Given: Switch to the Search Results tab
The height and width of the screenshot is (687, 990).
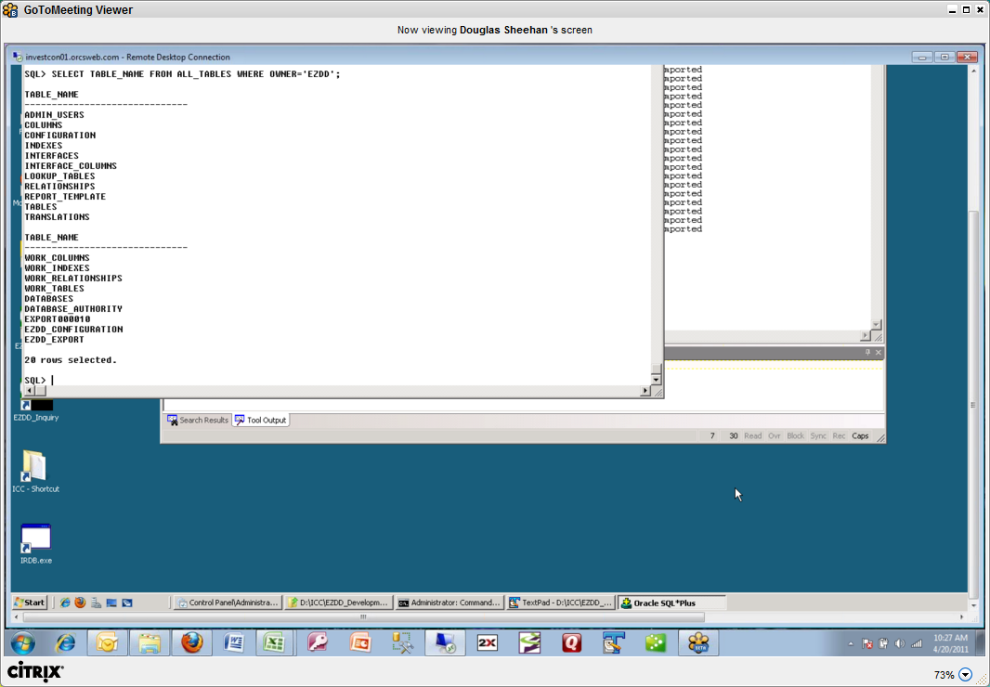Looking at the screenshot, I should (x=197, y=420).
